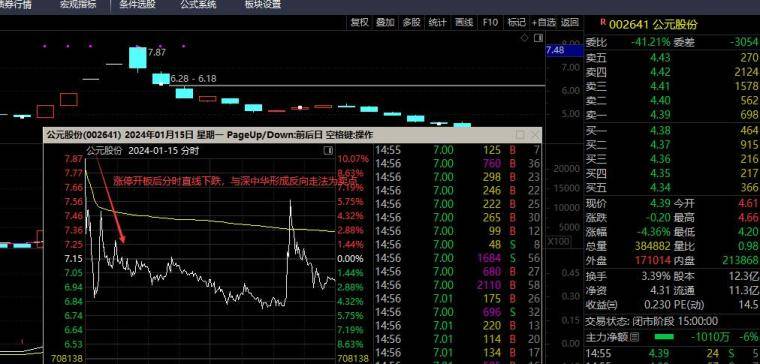This screenshot has height=364, width=760.
Task: Click the 收益(三) value 0.230
Action: (657, 305)
